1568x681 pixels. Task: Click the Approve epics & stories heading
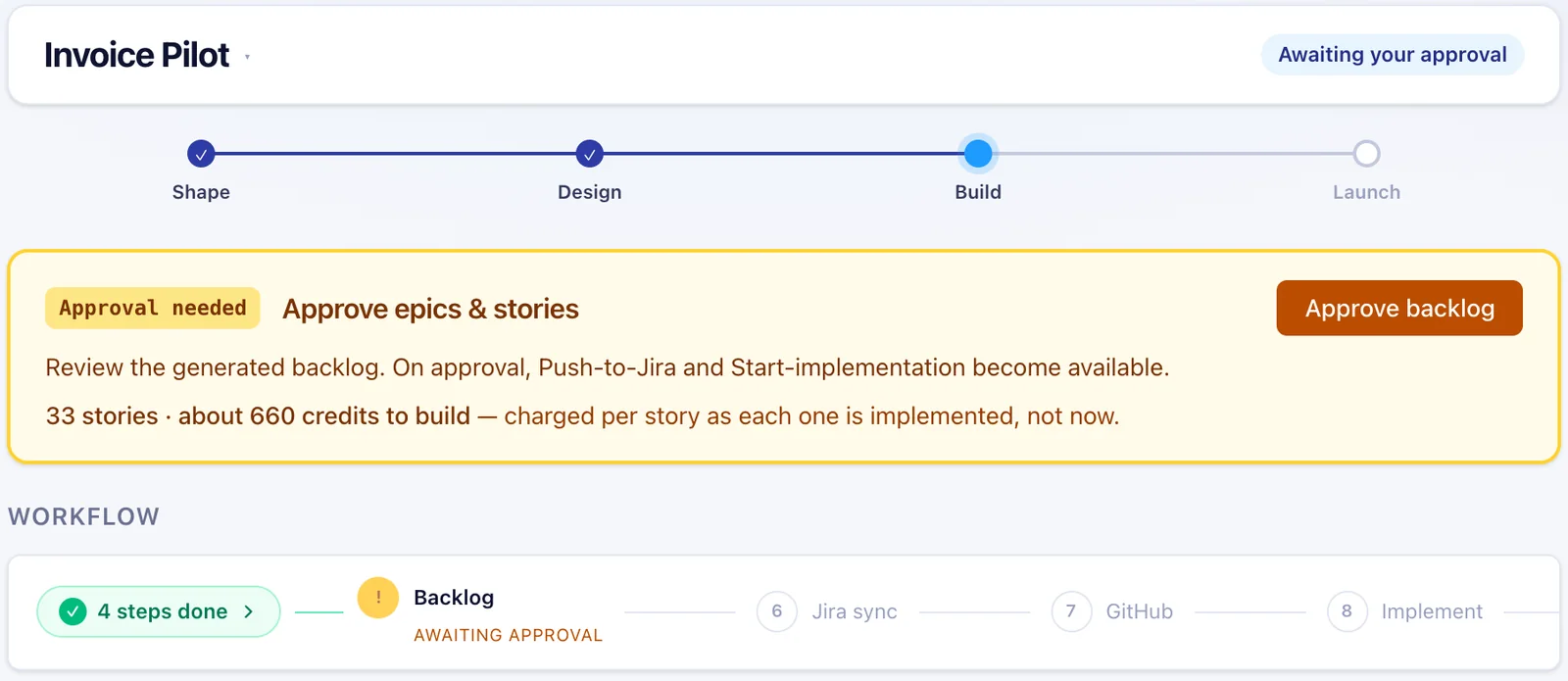[430, 309]
